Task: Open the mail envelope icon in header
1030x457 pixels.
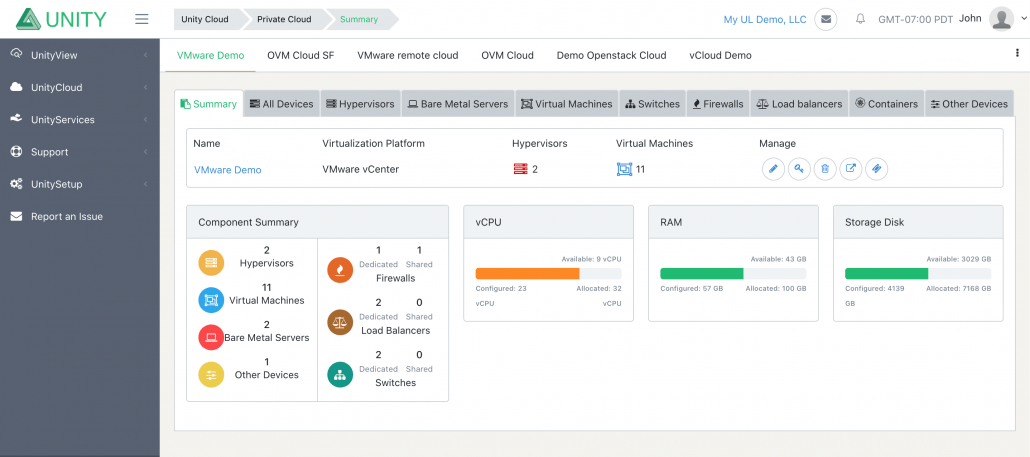Action: pyautogui.click(x=826, y=19)
